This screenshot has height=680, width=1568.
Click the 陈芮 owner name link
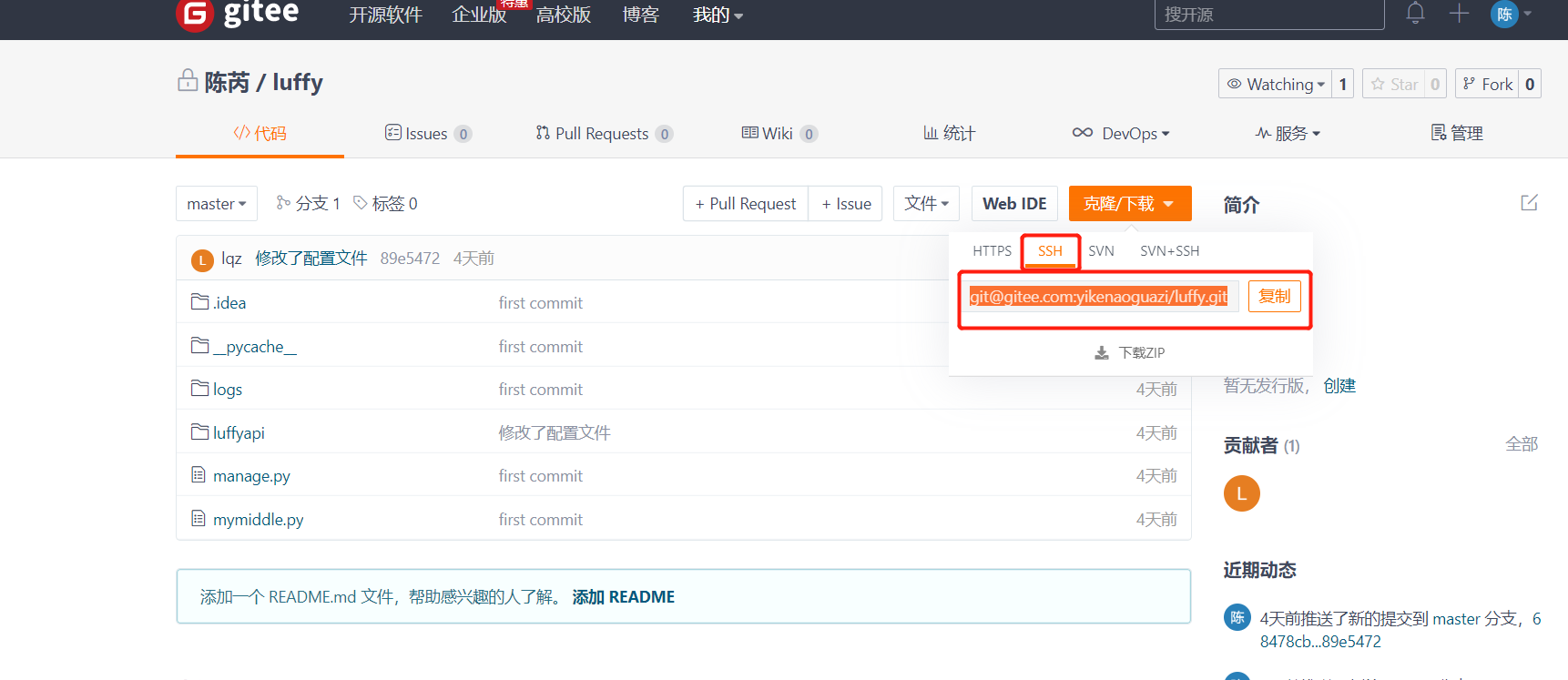pyautogui.click(x=227, y=83)
